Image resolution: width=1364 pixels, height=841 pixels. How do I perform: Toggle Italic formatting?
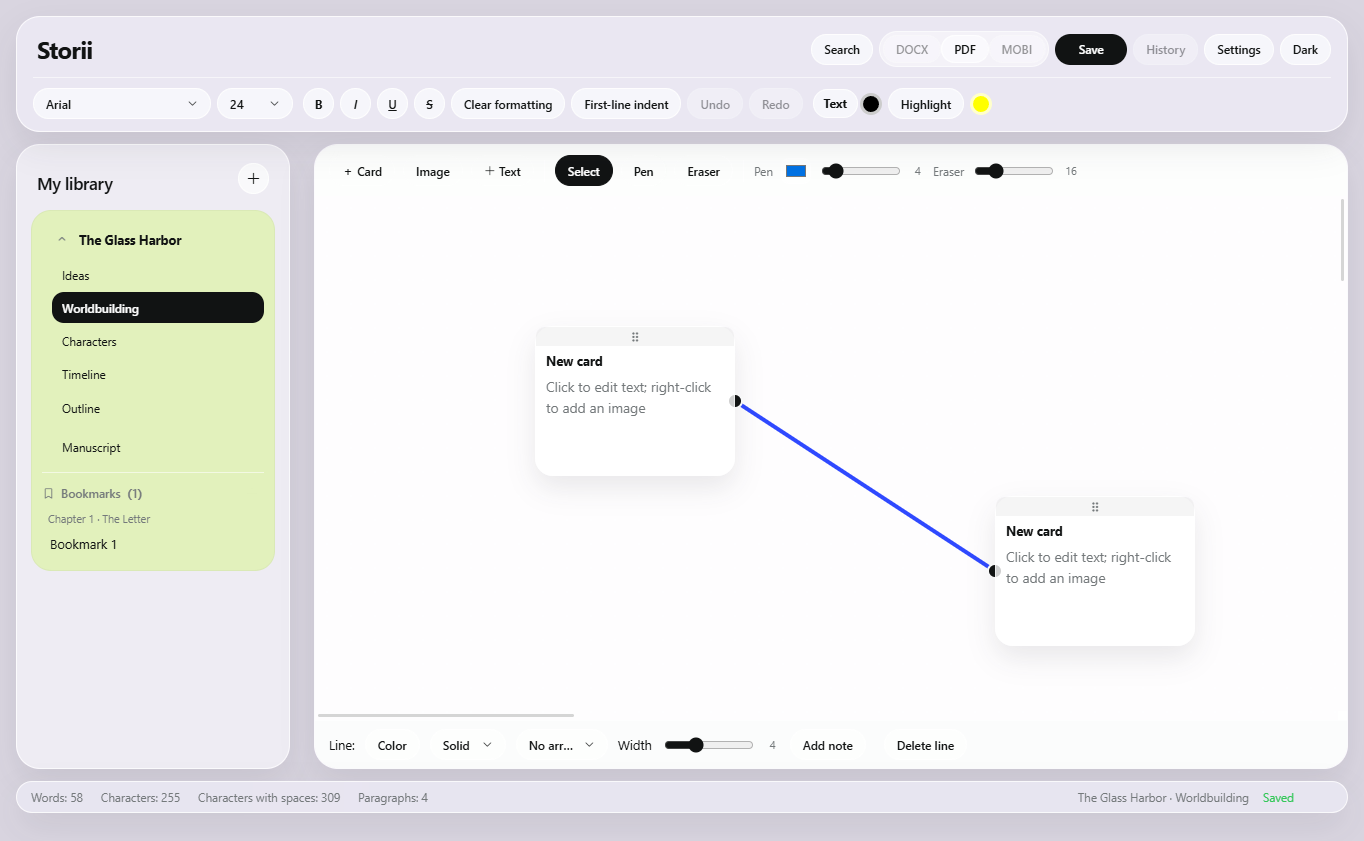pyautogui.click(x=355, y=104)
